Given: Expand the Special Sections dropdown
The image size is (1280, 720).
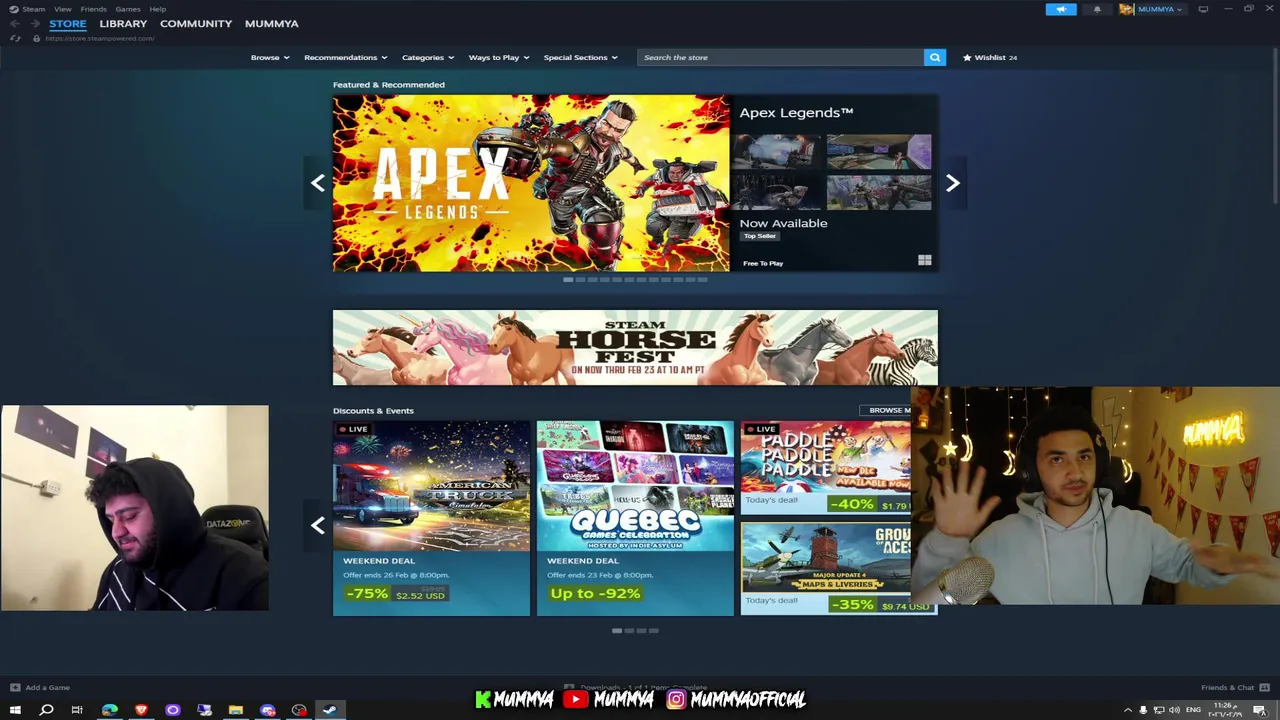Looking at the screenshot, I should [581, 57].
